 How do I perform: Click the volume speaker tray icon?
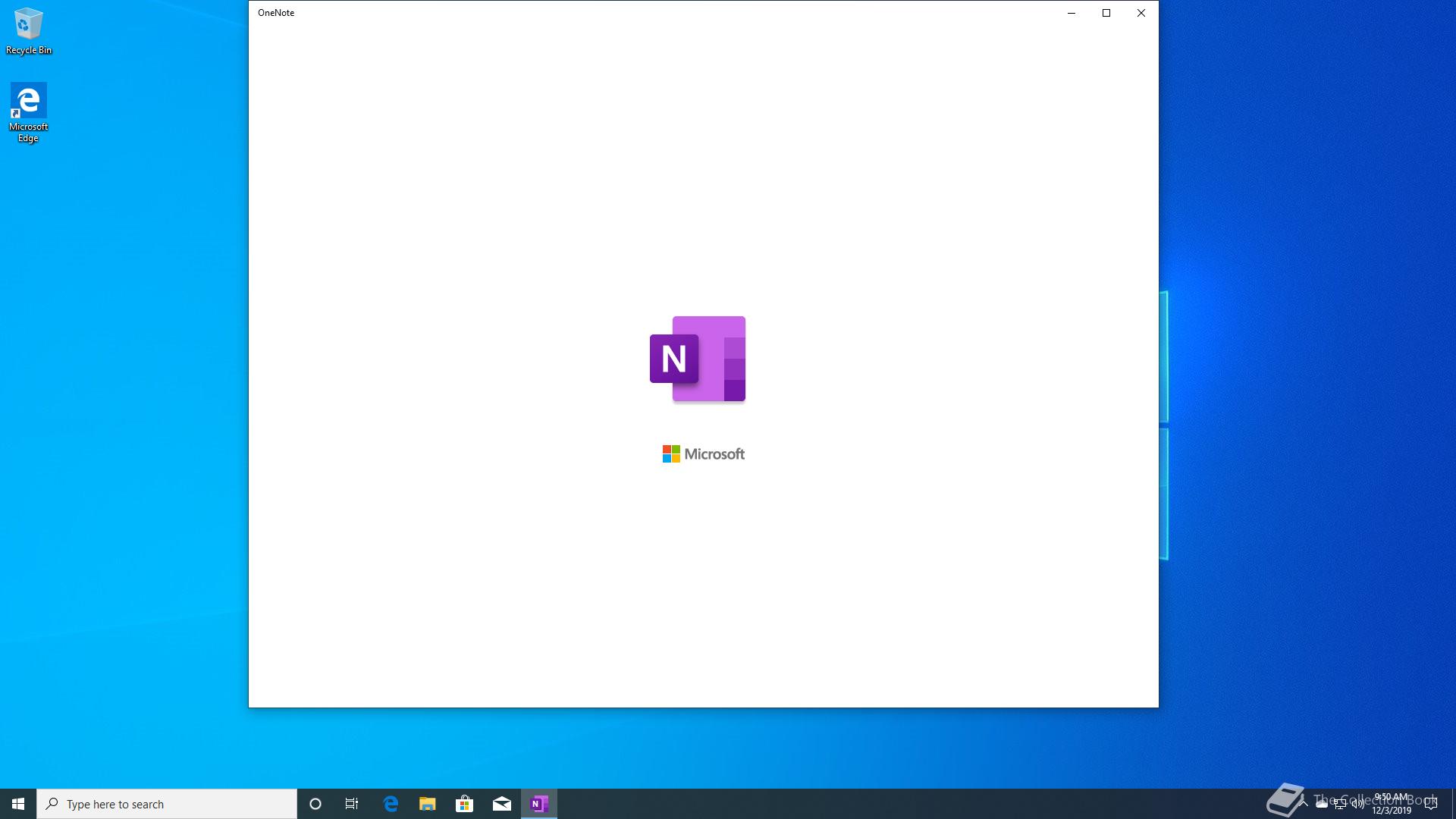pyautogui.click(x=1357, y=805)
